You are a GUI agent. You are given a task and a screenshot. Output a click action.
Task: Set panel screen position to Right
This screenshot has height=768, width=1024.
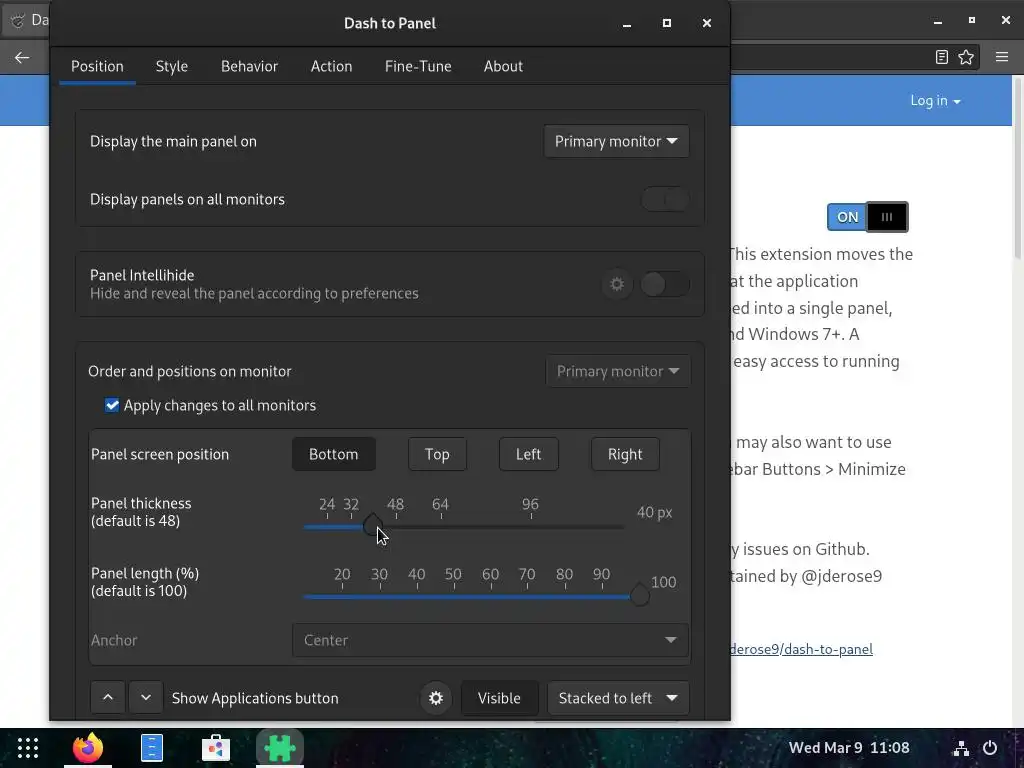click(x=625, y=454)
